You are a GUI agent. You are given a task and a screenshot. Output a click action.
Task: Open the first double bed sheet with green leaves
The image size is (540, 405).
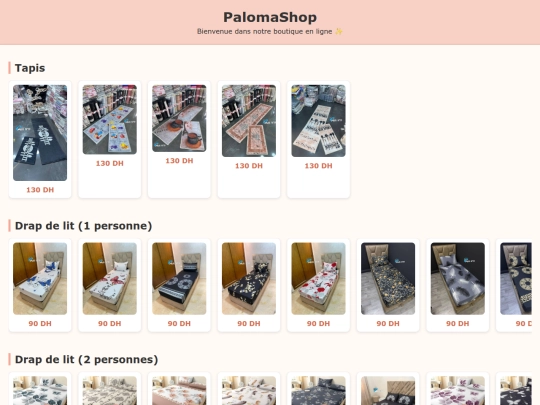point(40,391)
